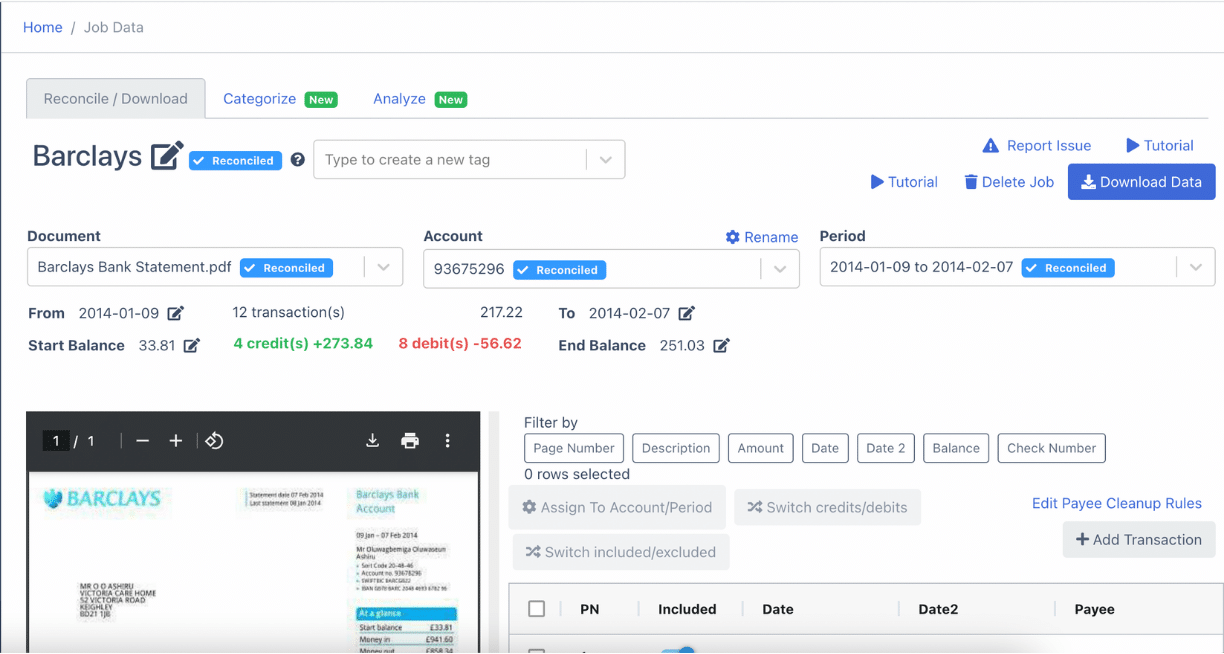The image size is (1224, 654).
Task: Click the 8 debit(s) -56.62 text
Action: point(460,343)
